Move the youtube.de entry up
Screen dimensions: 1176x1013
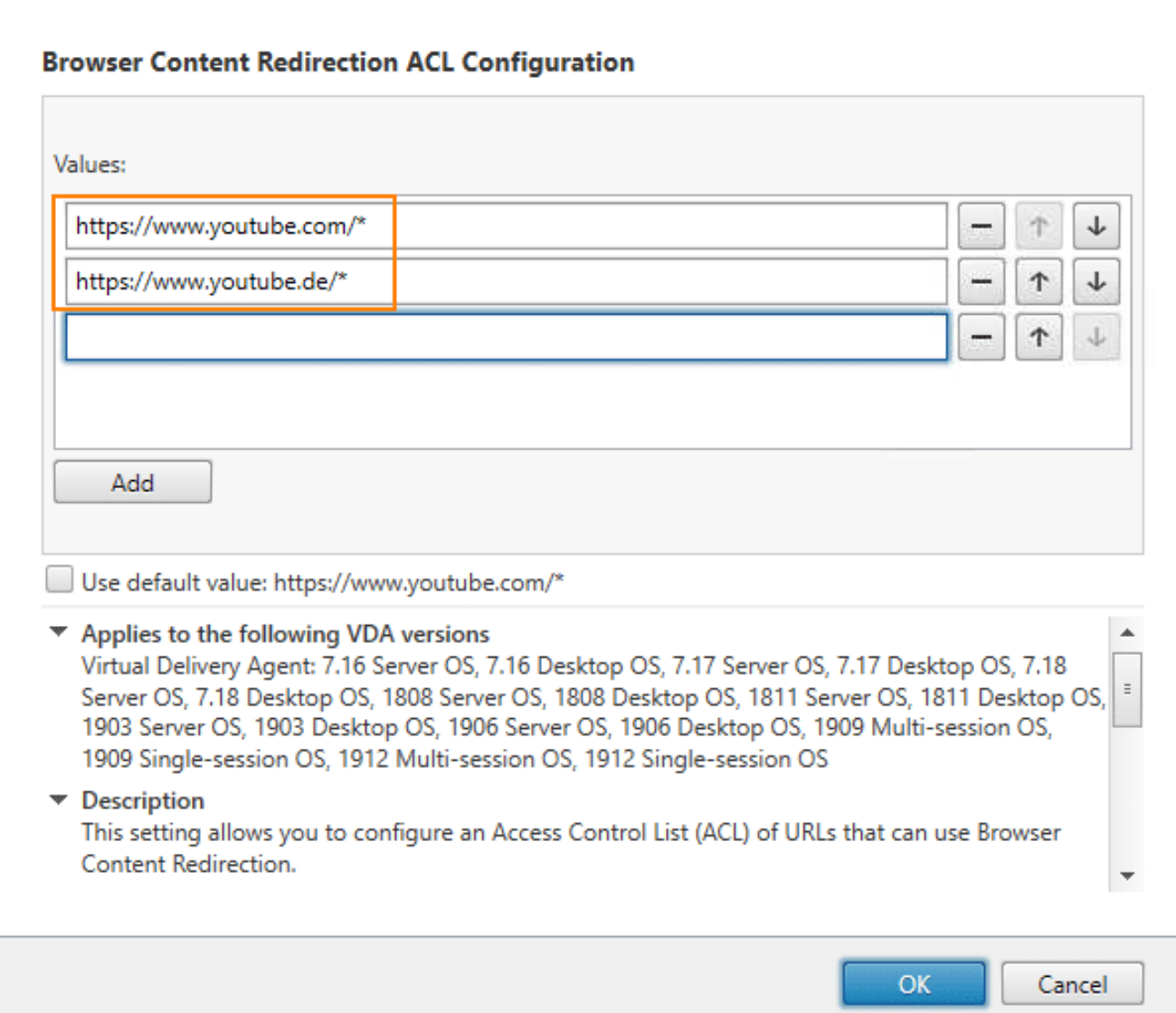[1038, 281]
